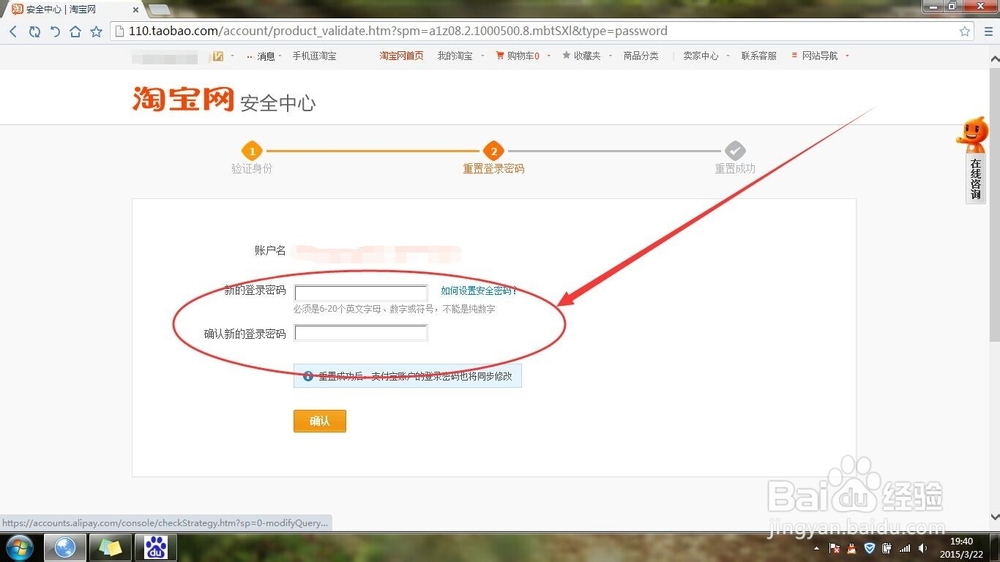
Task: Click the undo/restore arrow icon in toolbar
Action: [x=55, y=31]
